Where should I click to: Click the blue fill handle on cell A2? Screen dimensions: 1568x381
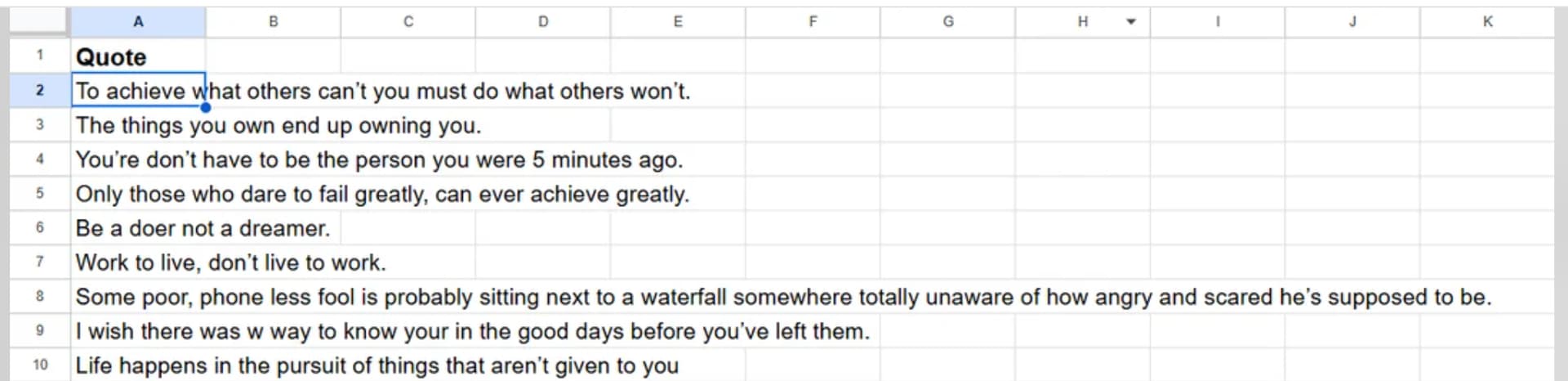pyautogui.click(x=206, y=107)
